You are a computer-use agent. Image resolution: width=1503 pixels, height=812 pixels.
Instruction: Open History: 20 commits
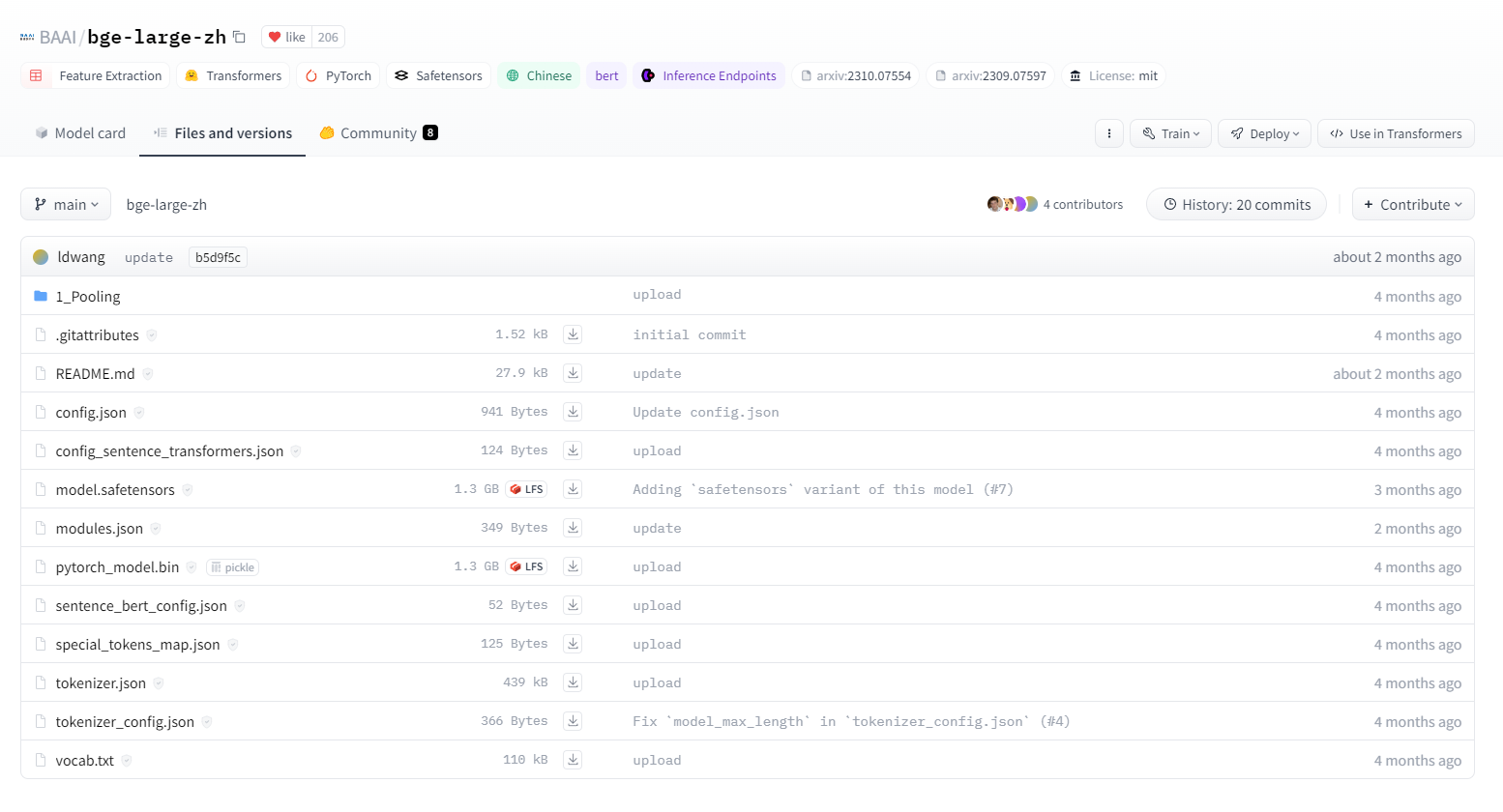click(x=1236, y=204)
